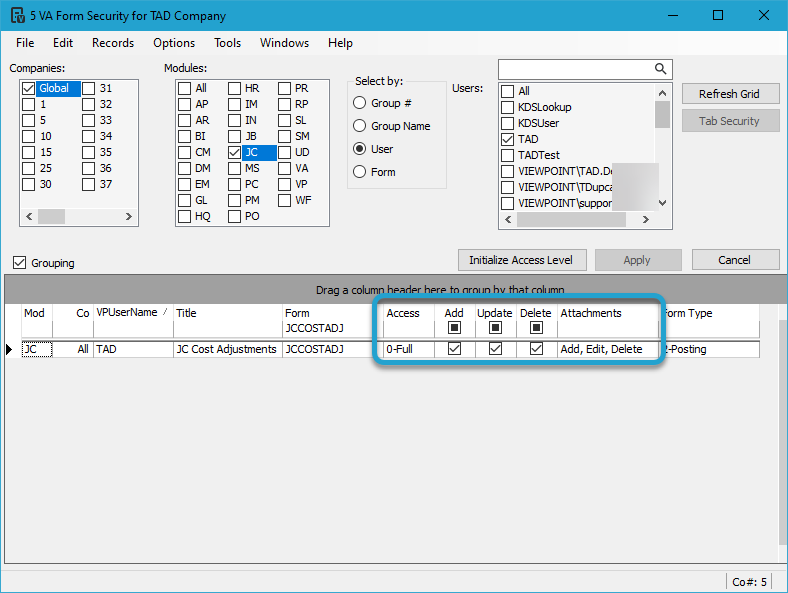Click the Users list scroll up arrow
The image size is (788, 593).
click(662, 93)
